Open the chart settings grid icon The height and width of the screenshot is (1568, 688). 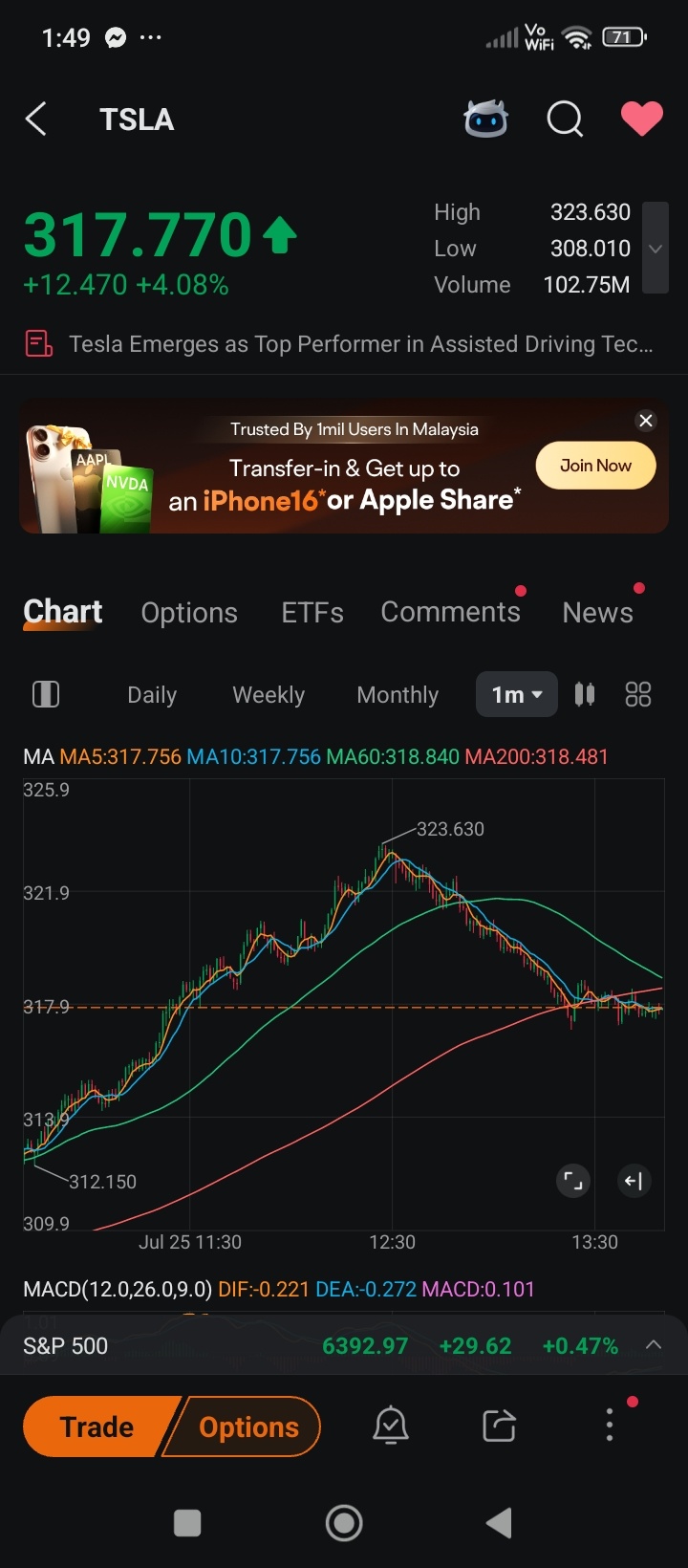[x=638, y=694]
